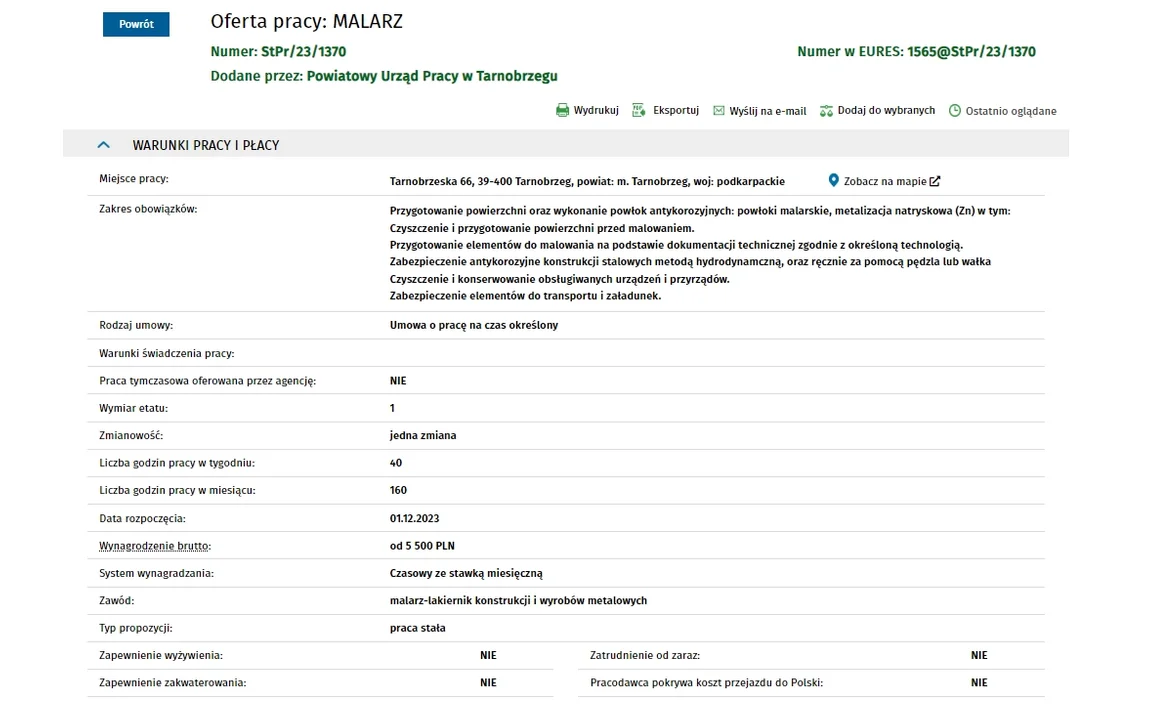Click NIE value for Zatrudnienie od zaraz
The width and height of the screenshot is (1157, 720).
tap(979, 655)
